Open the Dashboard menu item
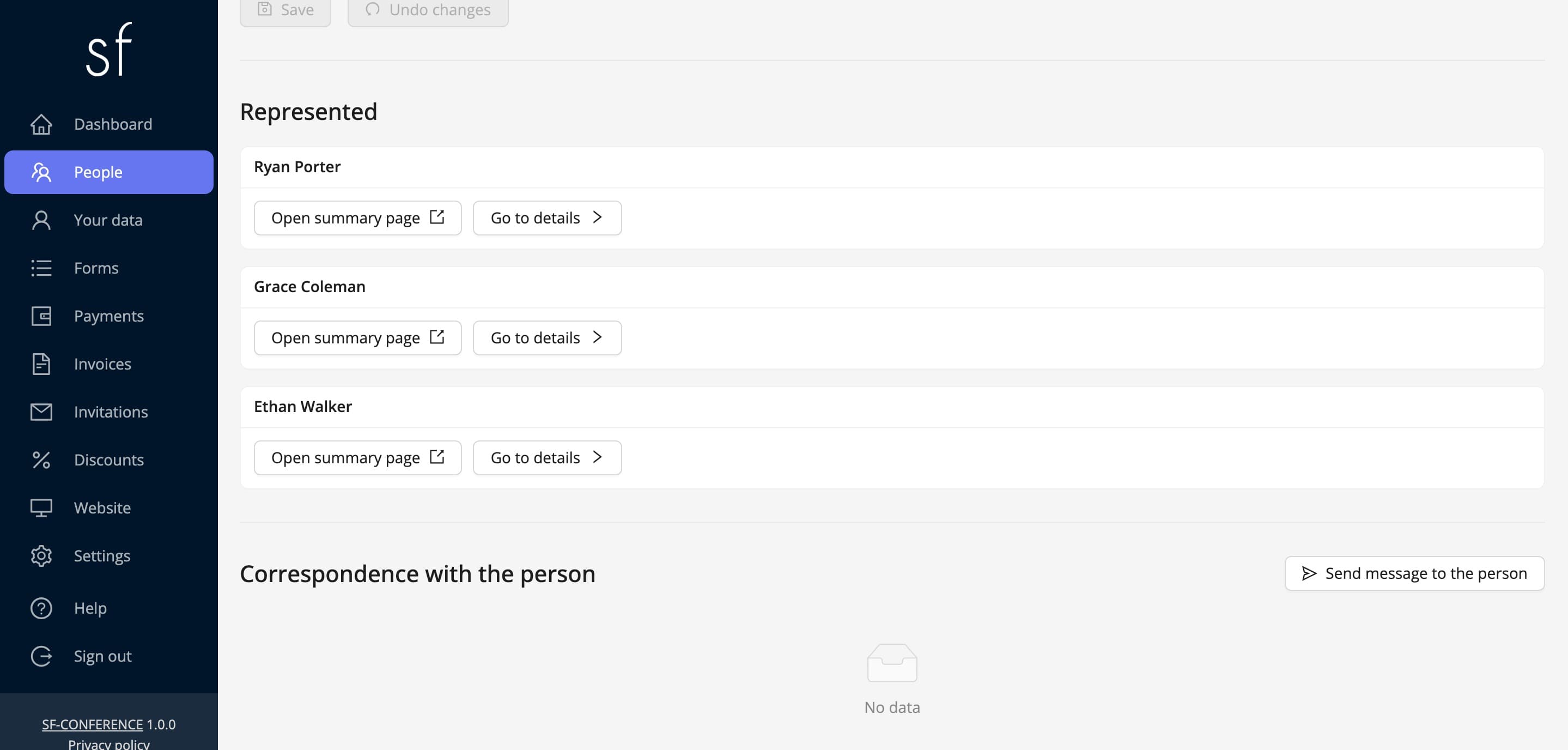 109,124
